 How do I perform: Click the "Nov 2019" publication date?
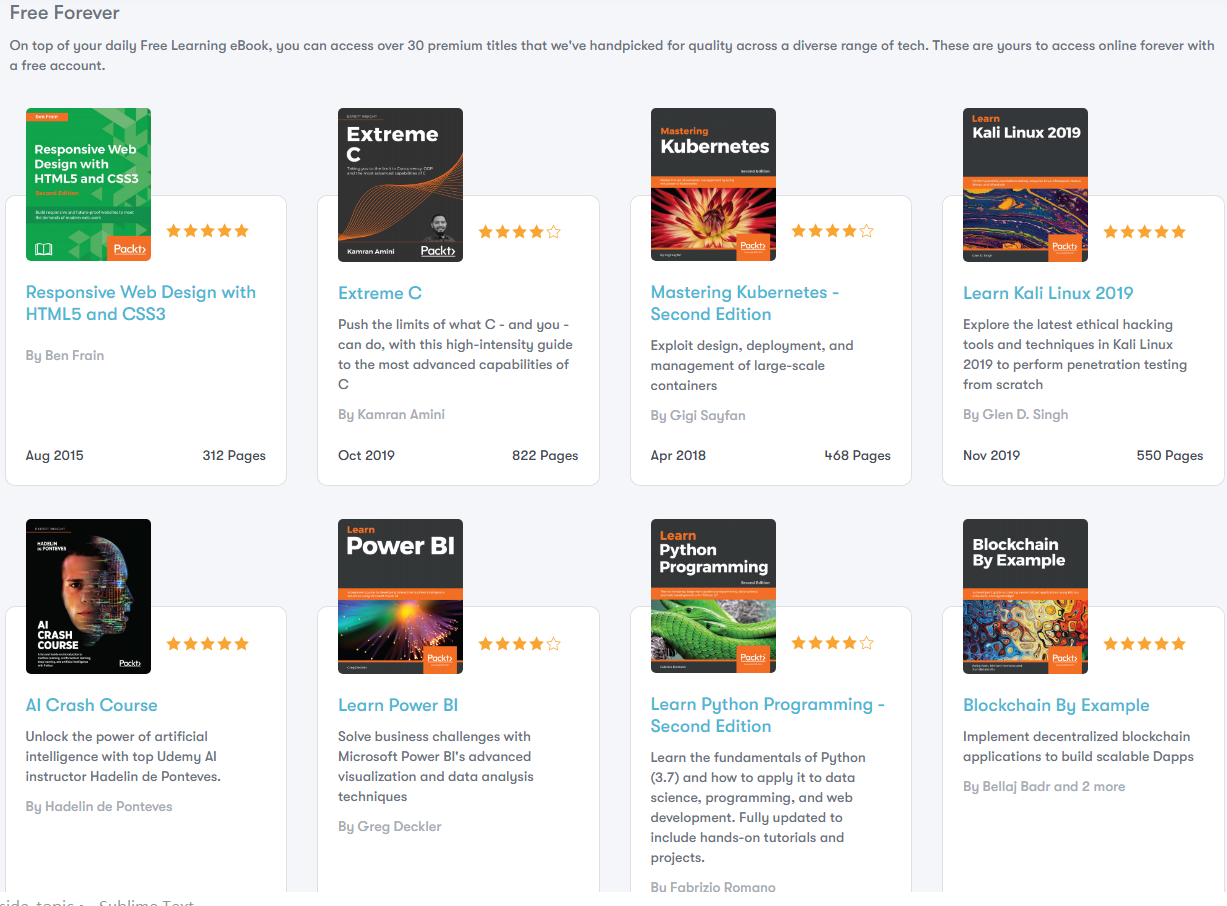pos(992,455)
